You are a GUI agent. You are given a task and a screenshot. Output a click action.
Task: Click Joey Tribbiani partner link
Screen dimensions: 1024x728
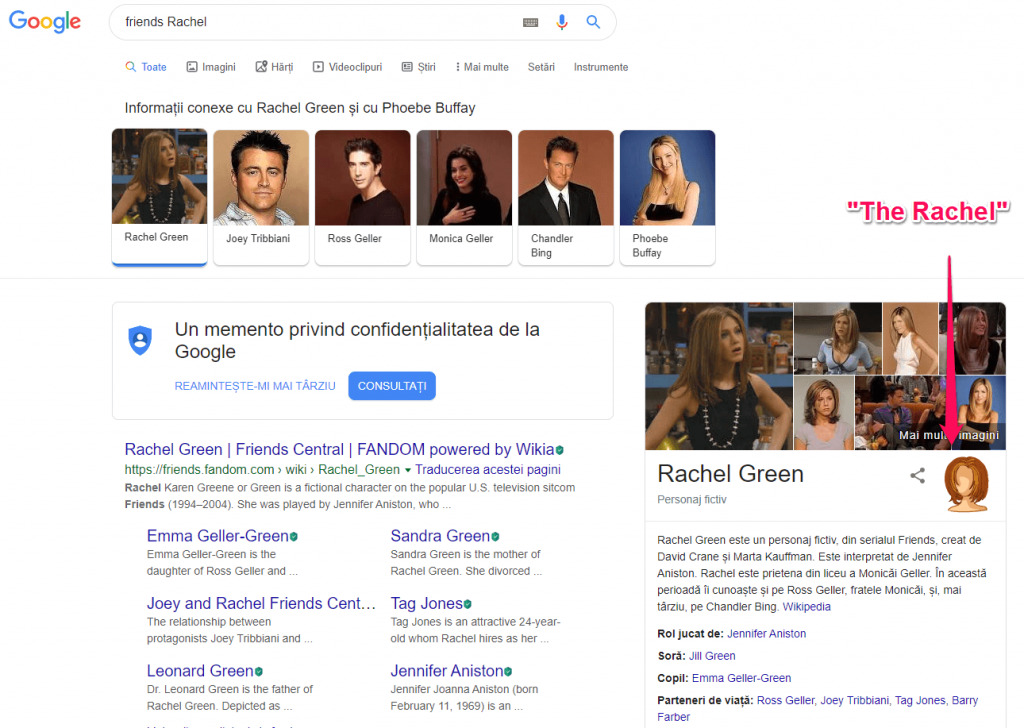[x=855, y=701]
